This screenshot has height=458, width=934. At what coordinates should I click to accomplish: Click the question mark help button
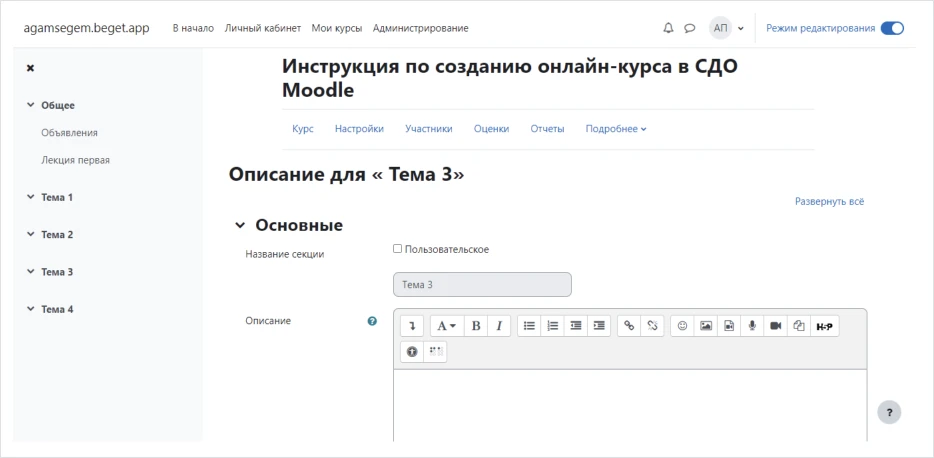pyautogui.click(x=889, y=412)
